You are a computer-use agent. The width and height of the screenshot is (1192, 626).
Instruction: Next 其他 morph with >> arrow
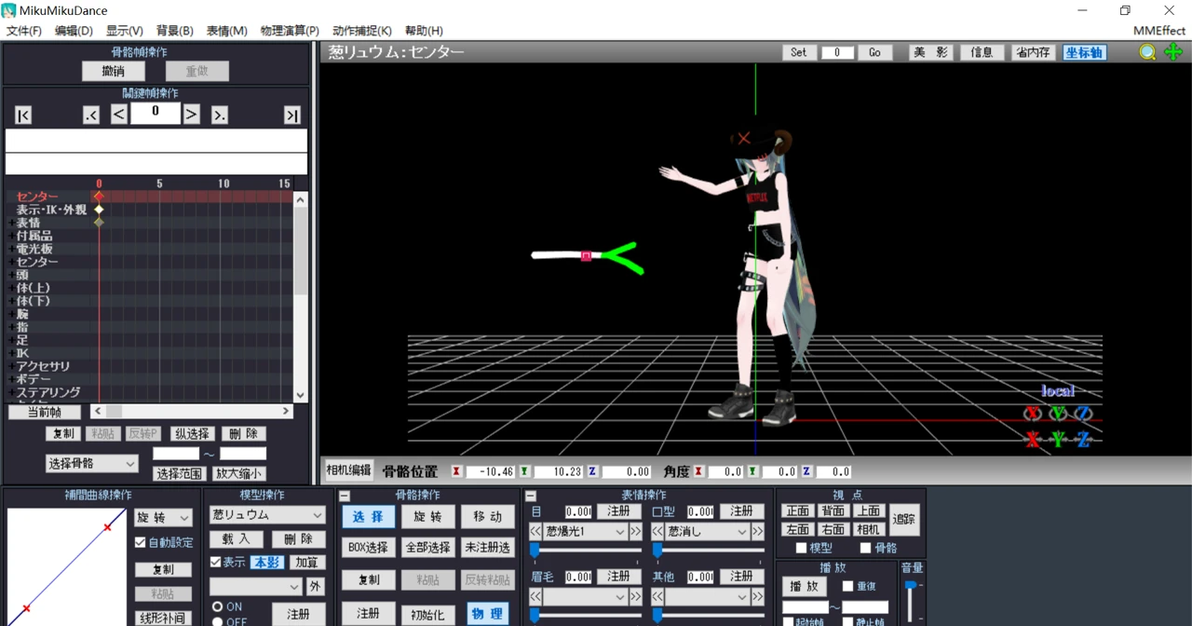click(758, 596)
